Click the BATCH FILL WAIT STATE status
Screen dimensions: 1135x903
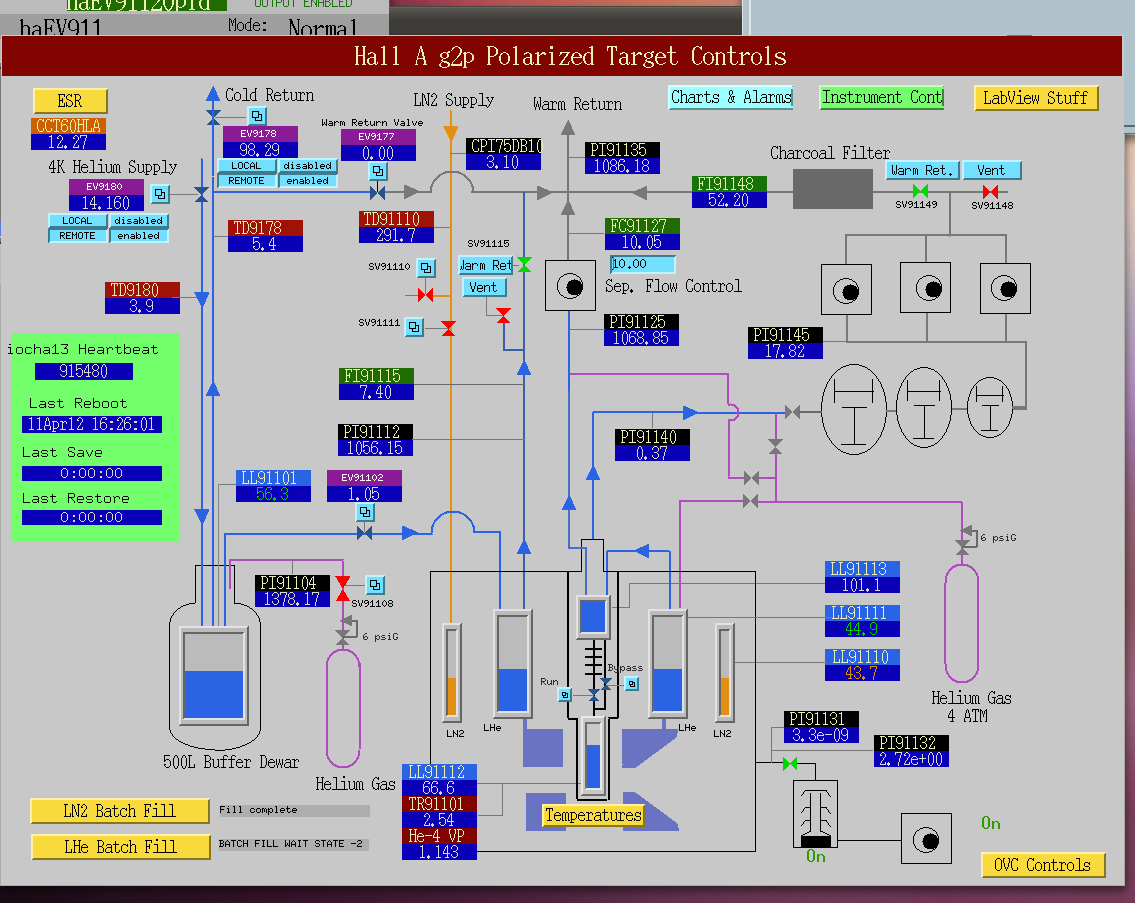(291, 844)
